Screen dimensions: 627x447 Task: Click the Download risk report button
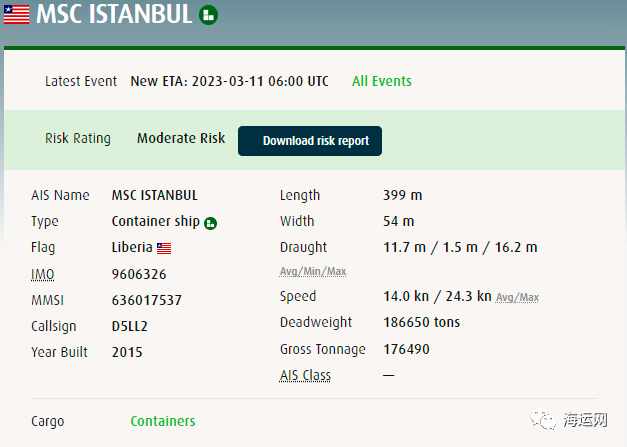point(310,141)
